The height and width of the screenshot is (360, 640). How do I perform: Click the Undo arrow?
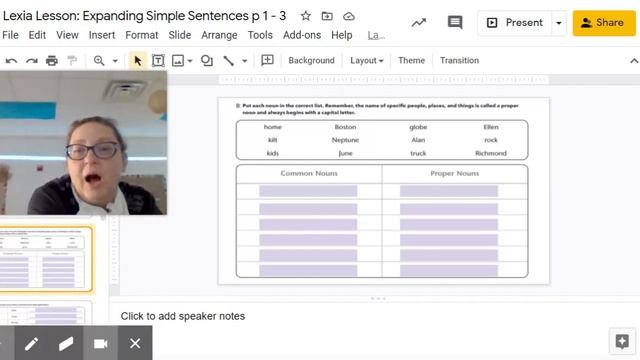pyautogui.click(x=11, y=61)
